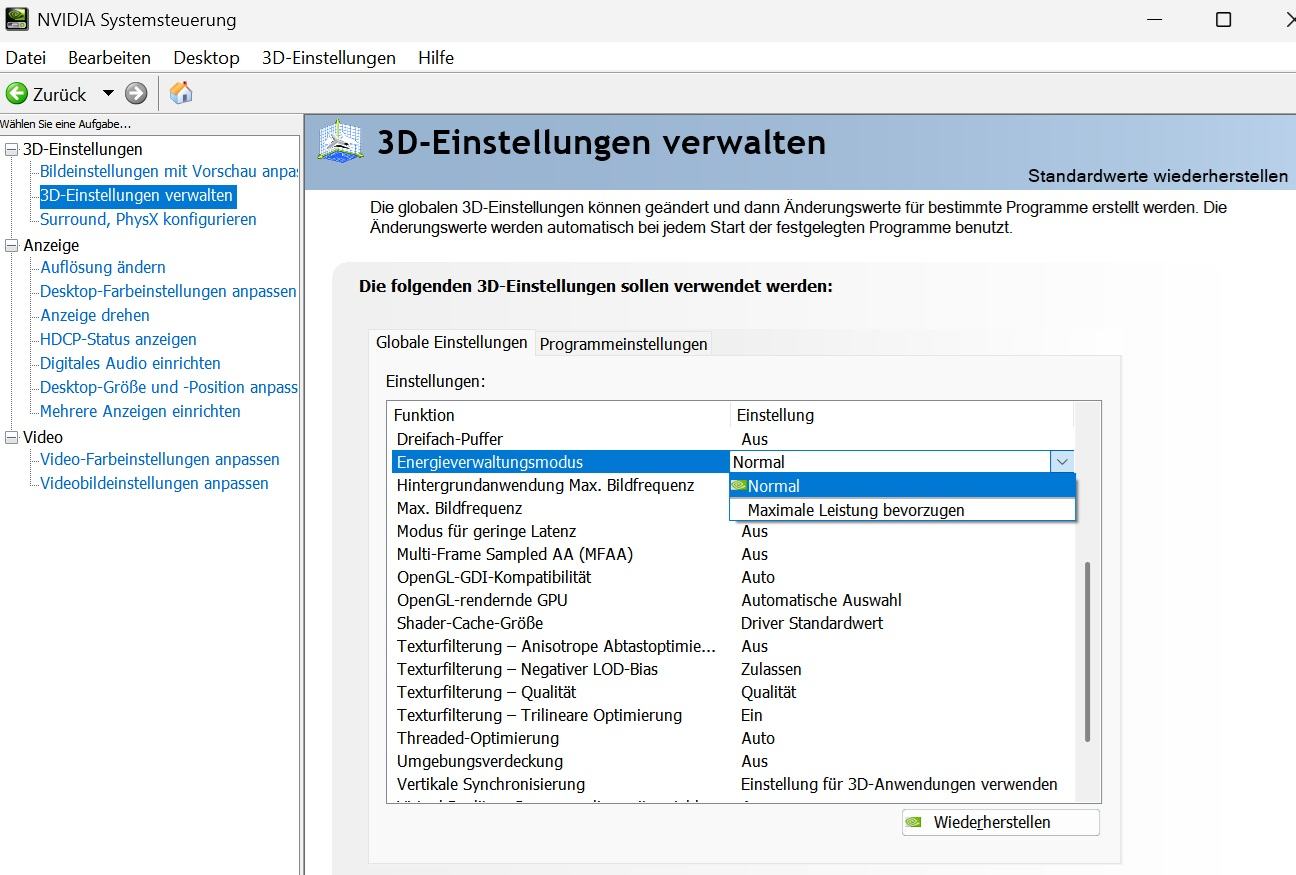Open the 3D-Einstellungen menu

coord(329,58)
